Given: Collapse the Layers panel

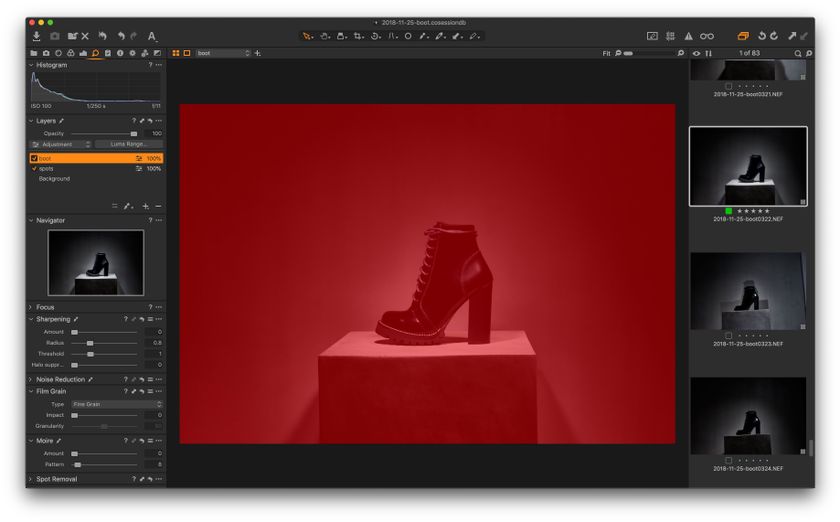Looking at the screenshot, I should coord(31,121).
